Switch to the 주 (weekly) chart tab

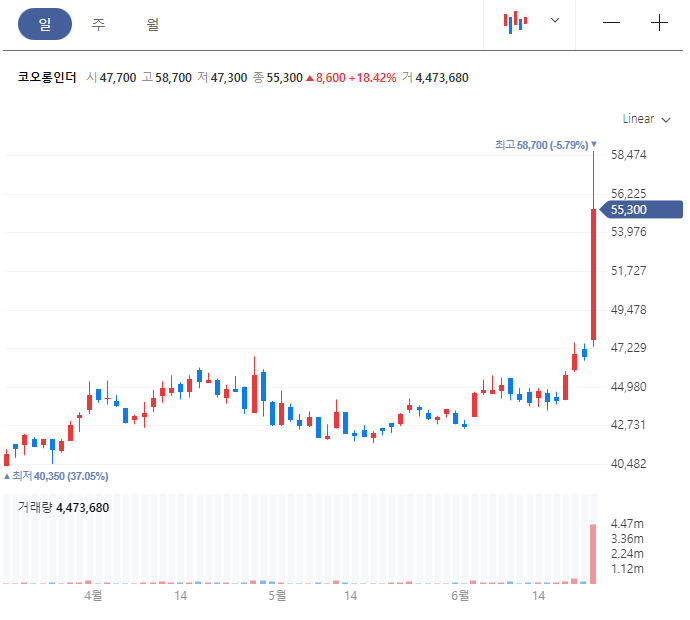[x=99, y=24]
